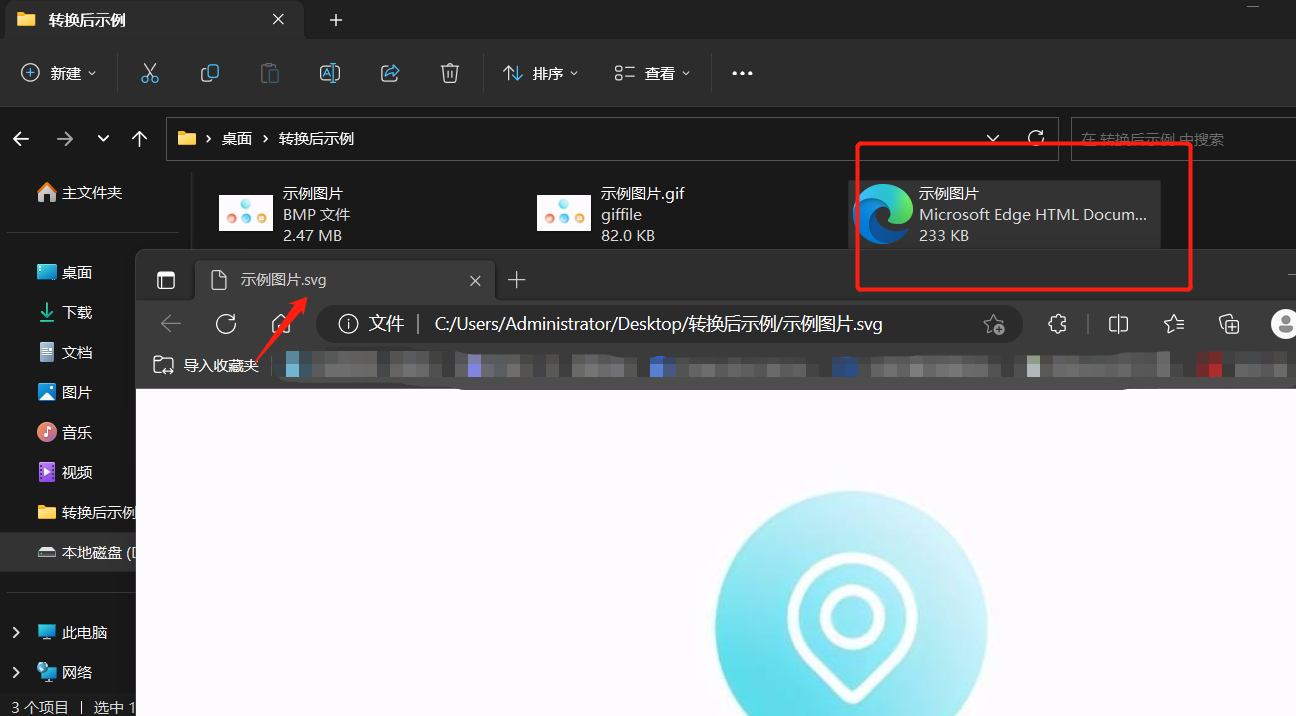Click the Paste icon in Explorer toolbar
1296x716 pixels.
click(x=269, y=72)
